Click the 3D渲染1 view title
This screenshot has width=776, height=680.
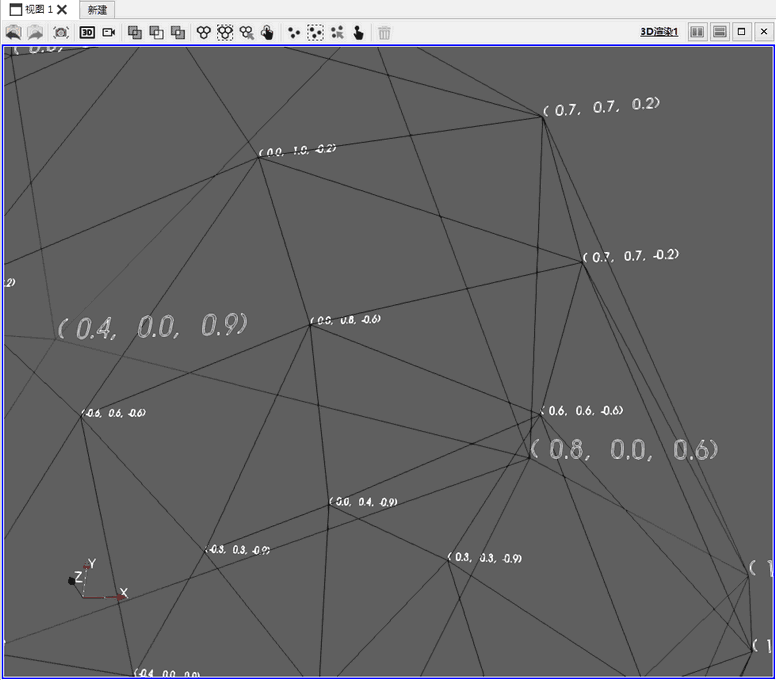click(659, 32)
